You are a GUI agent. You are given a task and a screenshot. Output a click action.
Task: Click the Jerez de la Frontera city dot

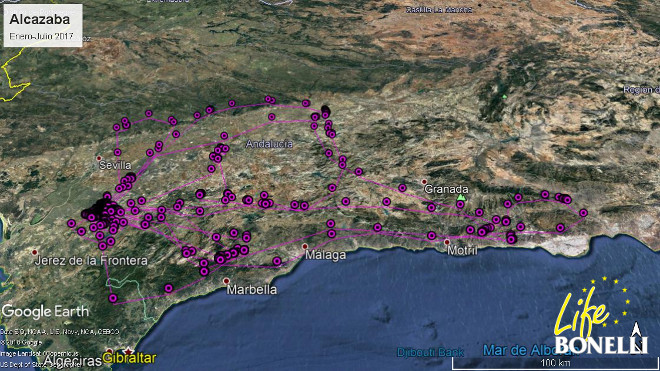[x=35, y=252]
